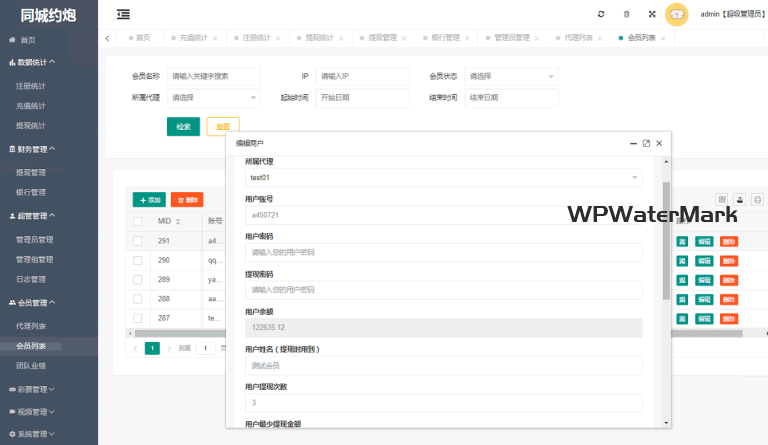Click the 用户姓名 input field in dialog

(x=443, y=365)
